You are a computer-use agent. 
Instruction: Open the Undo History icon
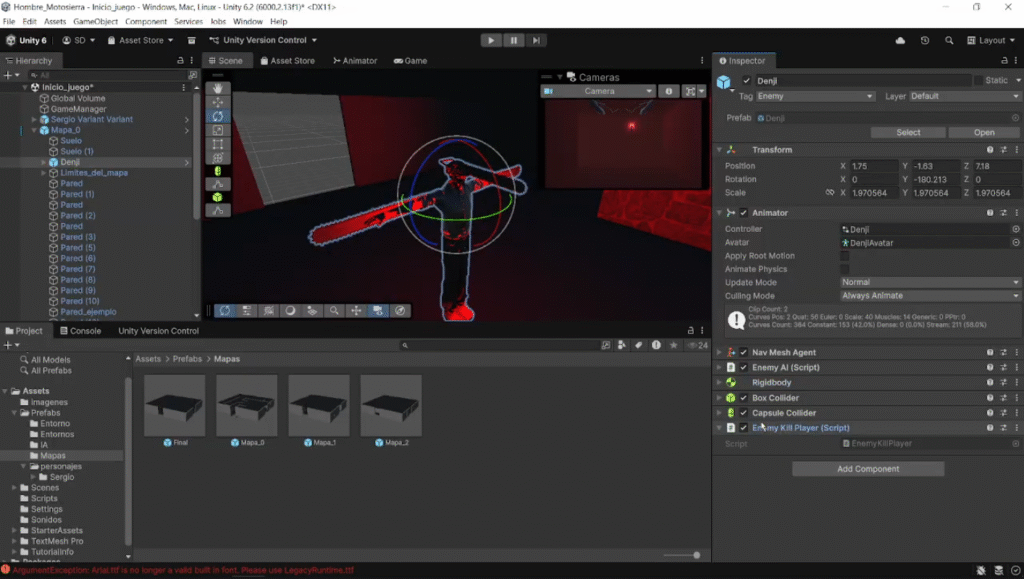pos(924,41)
